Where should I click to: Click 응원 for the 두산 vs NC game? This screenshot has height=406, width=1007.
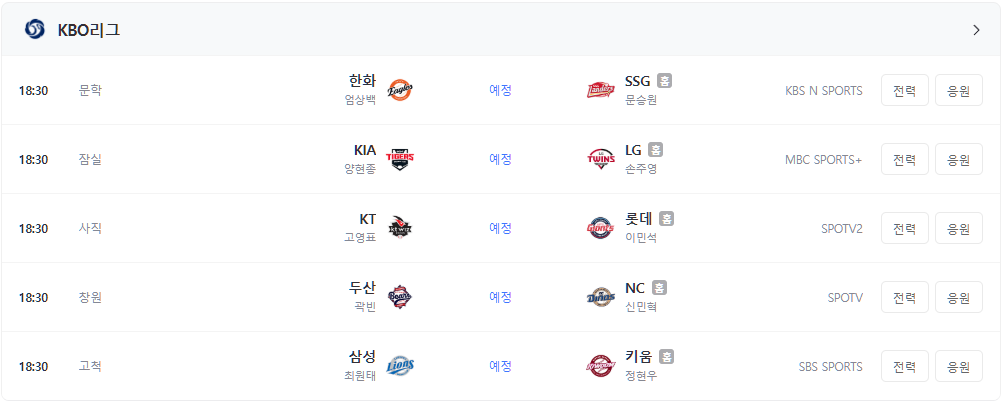958,297
